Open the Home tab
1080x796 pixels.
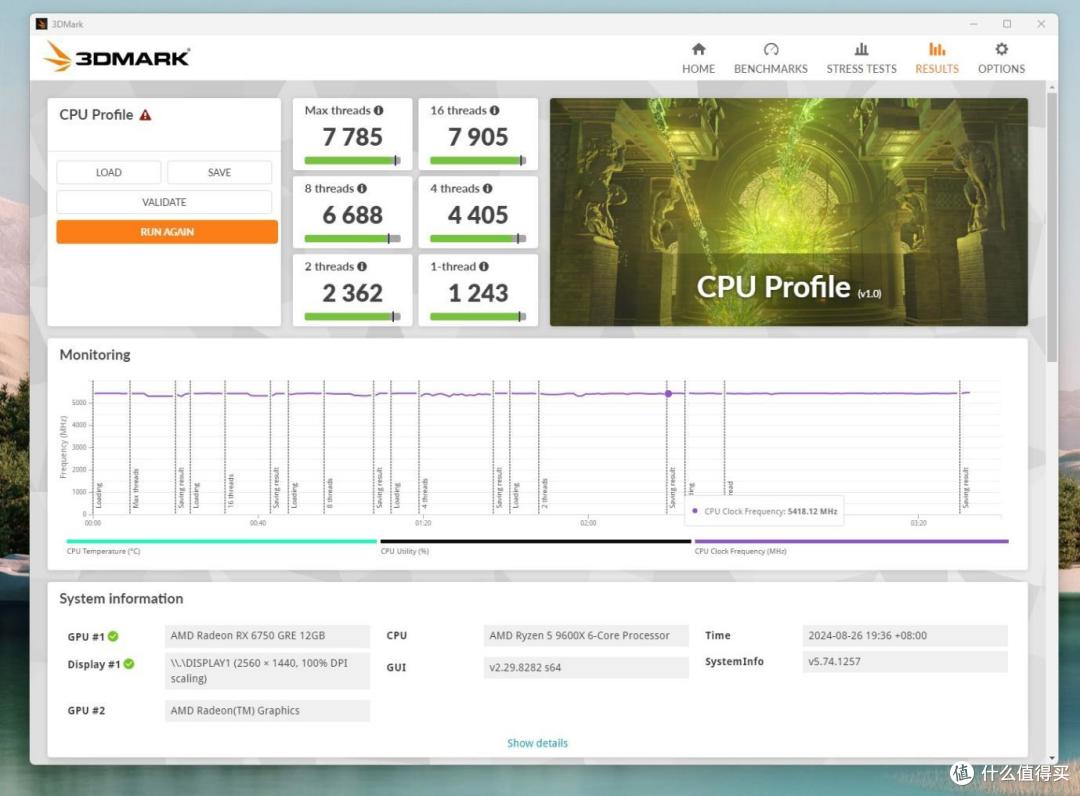tap(698, 59)
